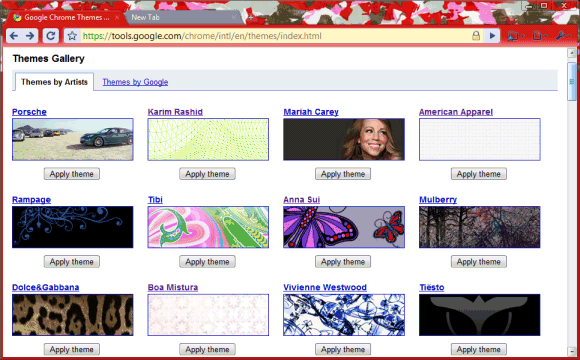Open the Mulberry theme link
This screenshot has height=360, width=580.
(438, 199)
